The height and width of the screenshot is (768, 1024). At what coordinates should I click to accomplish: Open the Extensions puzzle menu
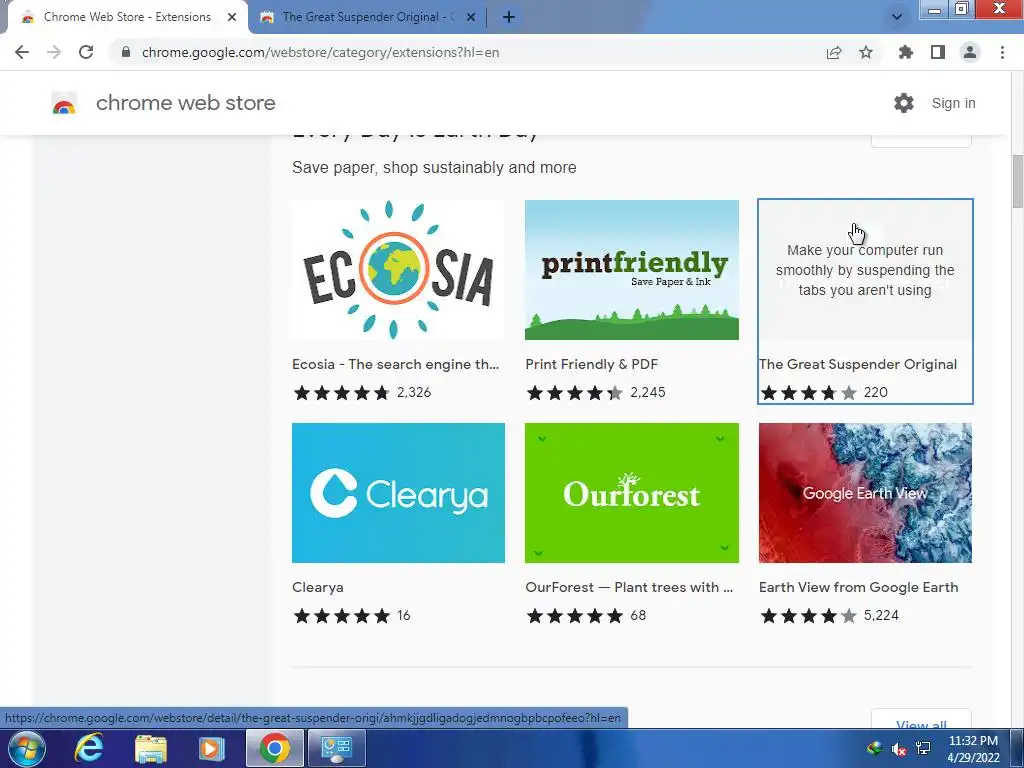coord(905,52)
